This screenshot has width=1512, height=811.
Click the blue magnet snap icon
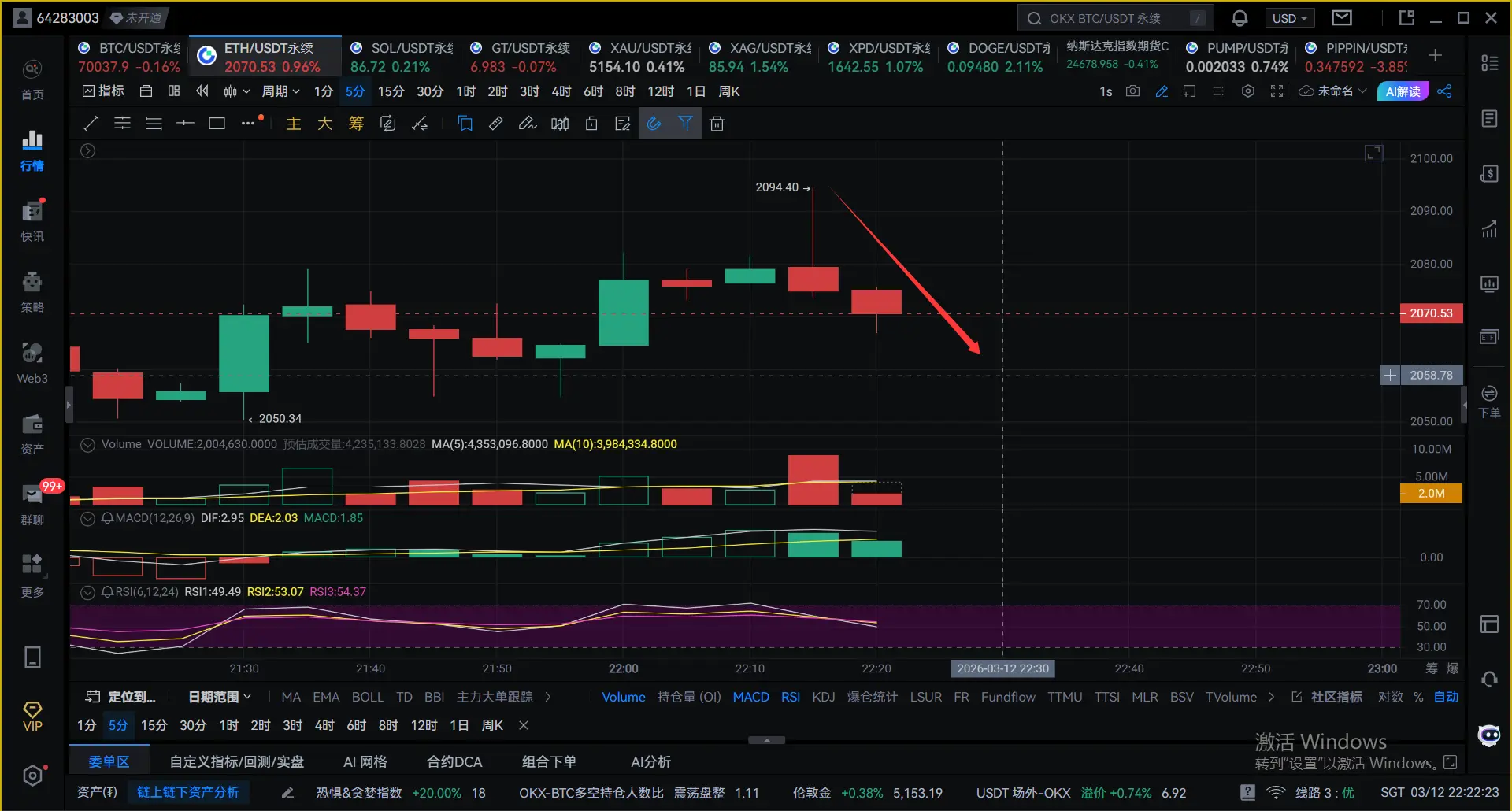(x=654, y=124)
